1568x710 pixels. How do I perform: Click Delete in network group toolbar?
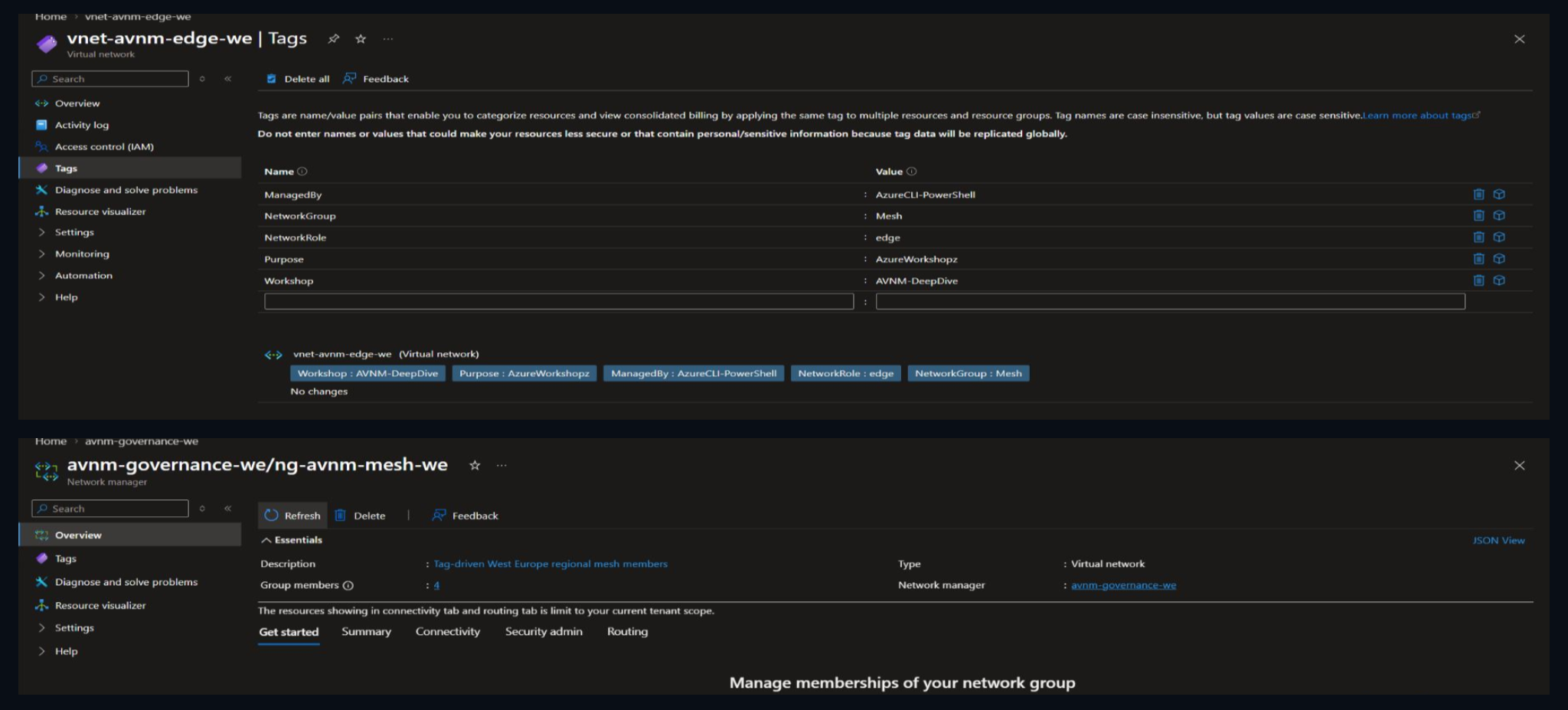[360, 516]
